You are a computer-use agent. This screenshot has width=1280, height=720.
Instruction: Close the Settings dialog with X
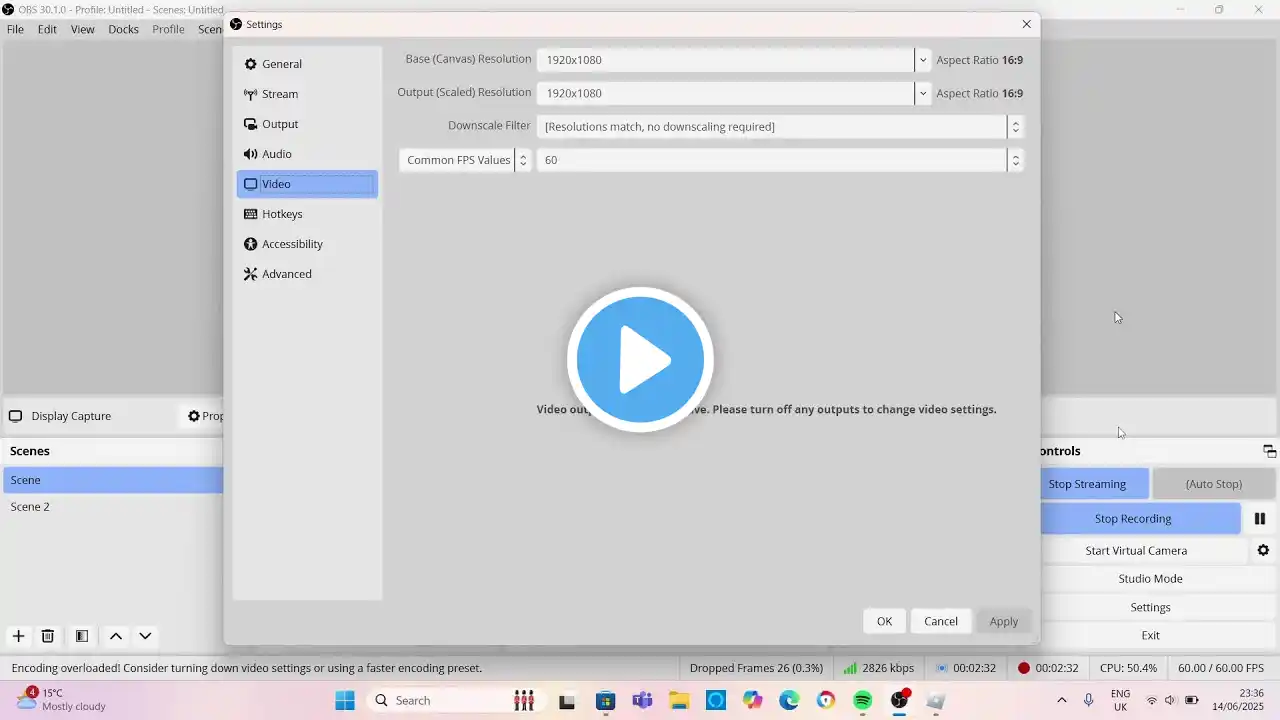pos(1026,24)
